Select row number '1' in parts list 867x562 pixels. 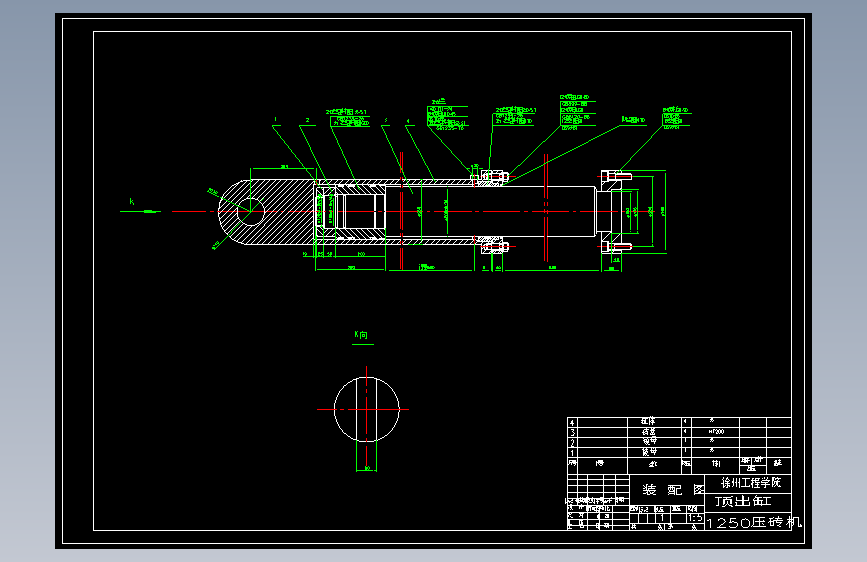pos(572,452)
